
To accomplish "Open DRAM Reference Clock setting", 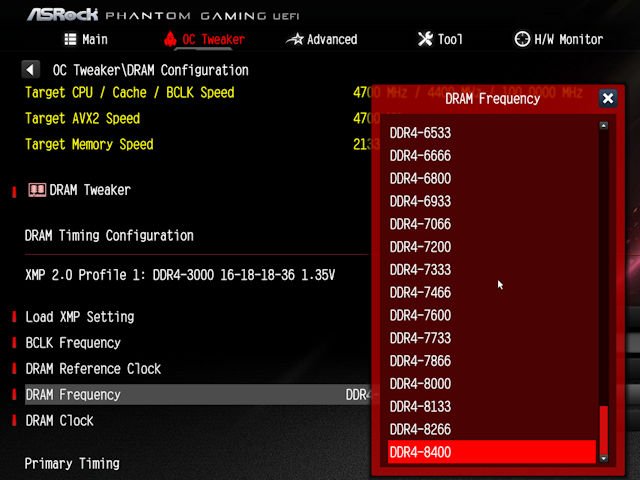I will click(93, 369).
